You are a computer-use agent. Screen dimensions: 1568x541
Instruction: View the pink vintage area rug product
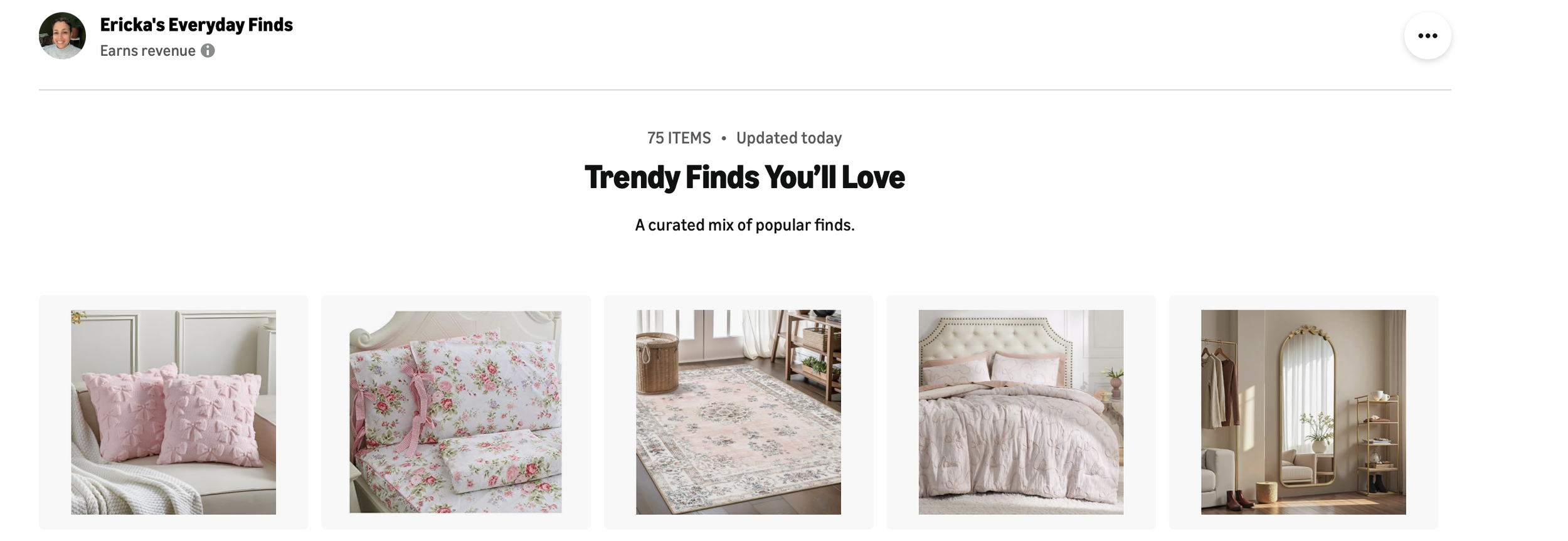point(738,412)
